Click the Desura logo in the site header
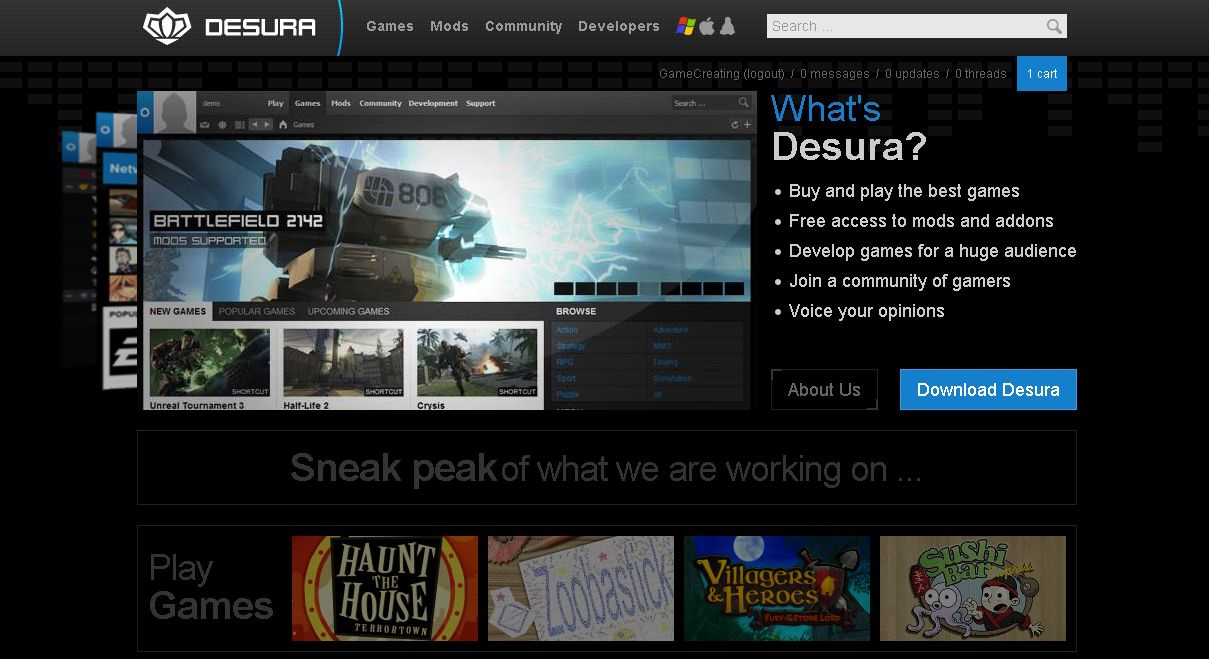Screen dimensions: 1209x659 [x=229, y=27]
